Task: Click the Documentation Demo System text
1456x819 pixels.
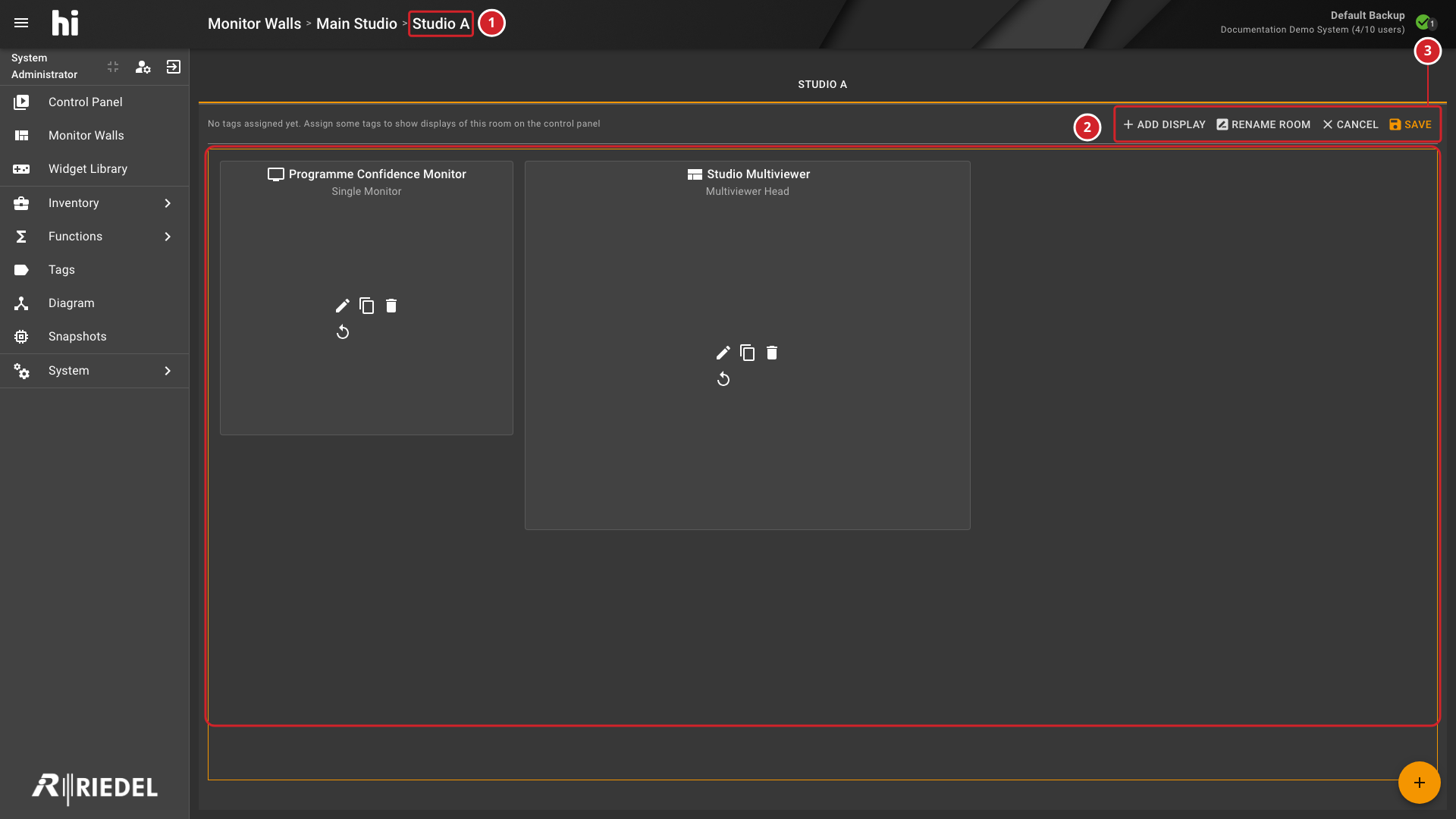Action: pos(1312,30)
